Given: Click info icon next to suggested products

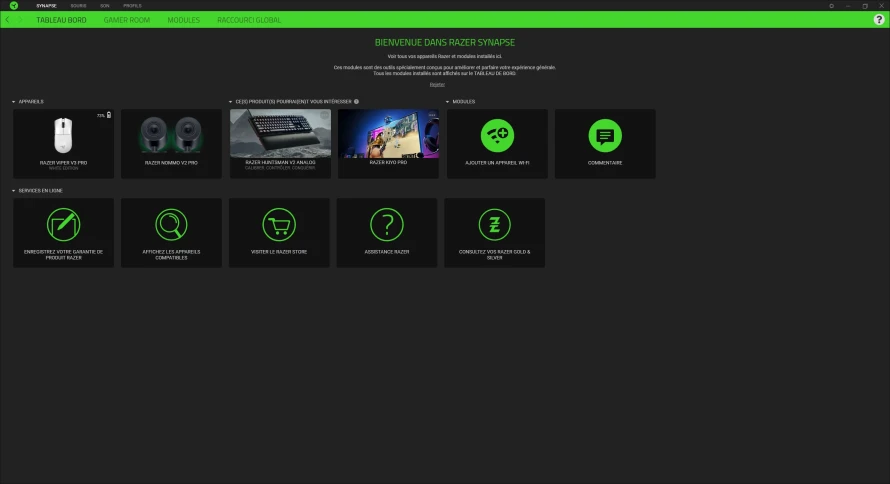Looking at the screenshot, I should 356,102.
